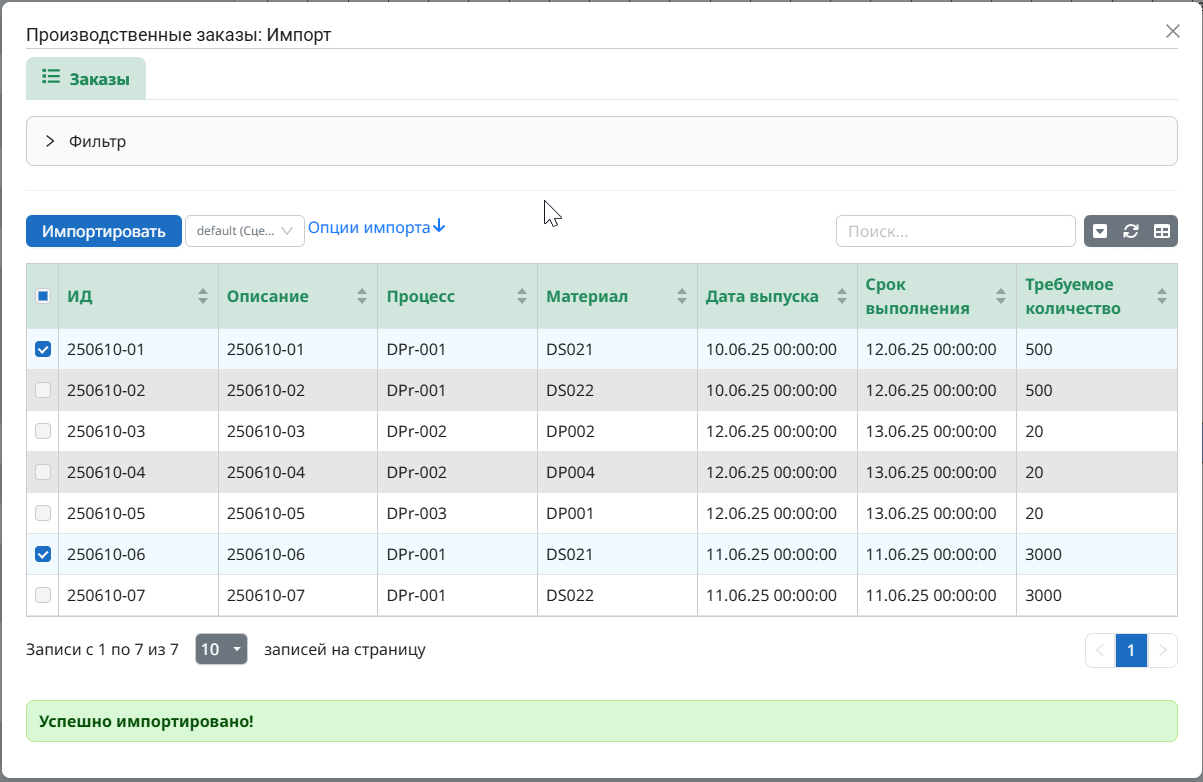Sort by ИД column arrows
This screenshot has height=782, width=1203.
[203, 296]
